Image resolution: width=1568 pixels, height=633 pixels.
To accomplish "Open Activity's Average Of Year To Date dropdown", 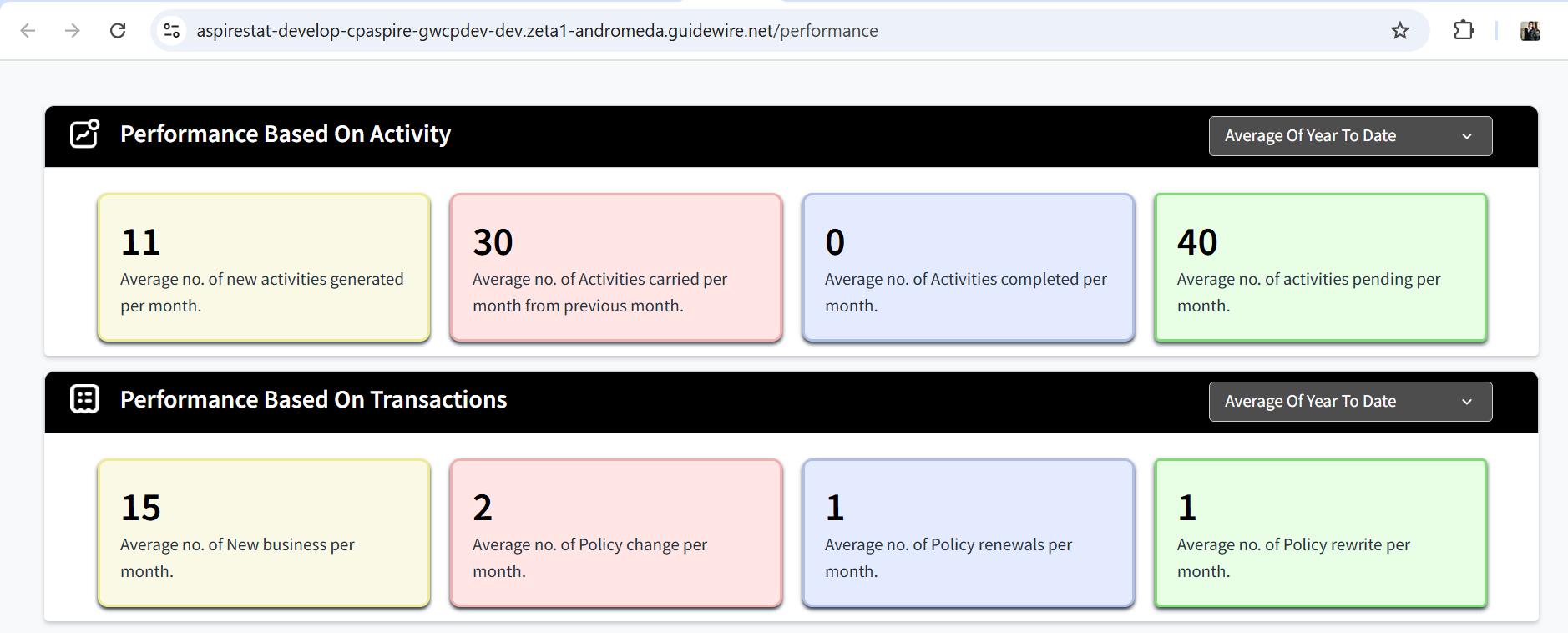I will coord(1349,136).
